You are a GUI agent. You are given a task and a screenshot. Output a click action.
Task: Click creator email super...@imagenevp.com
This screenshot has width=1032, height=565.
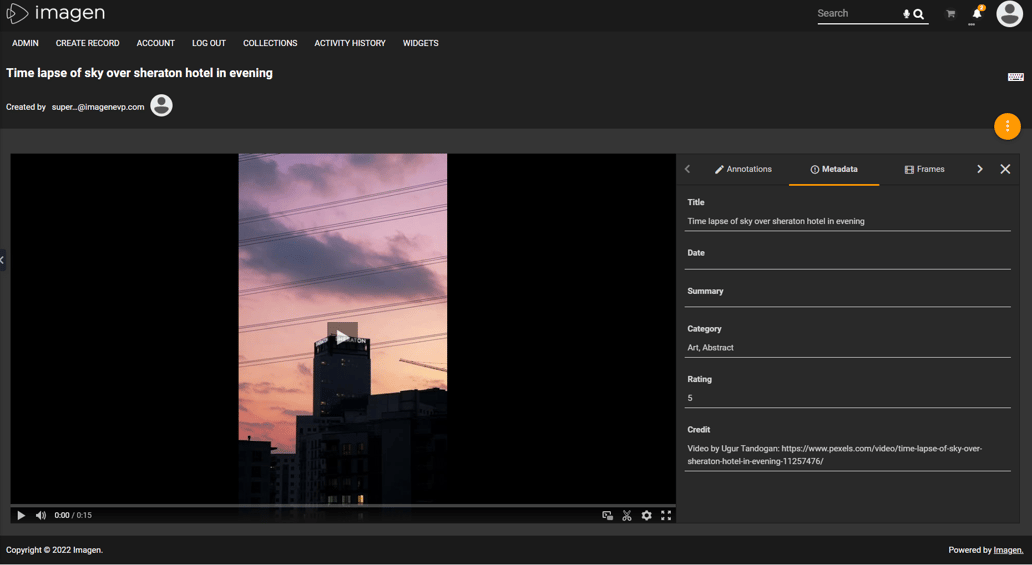coord(98,107)
